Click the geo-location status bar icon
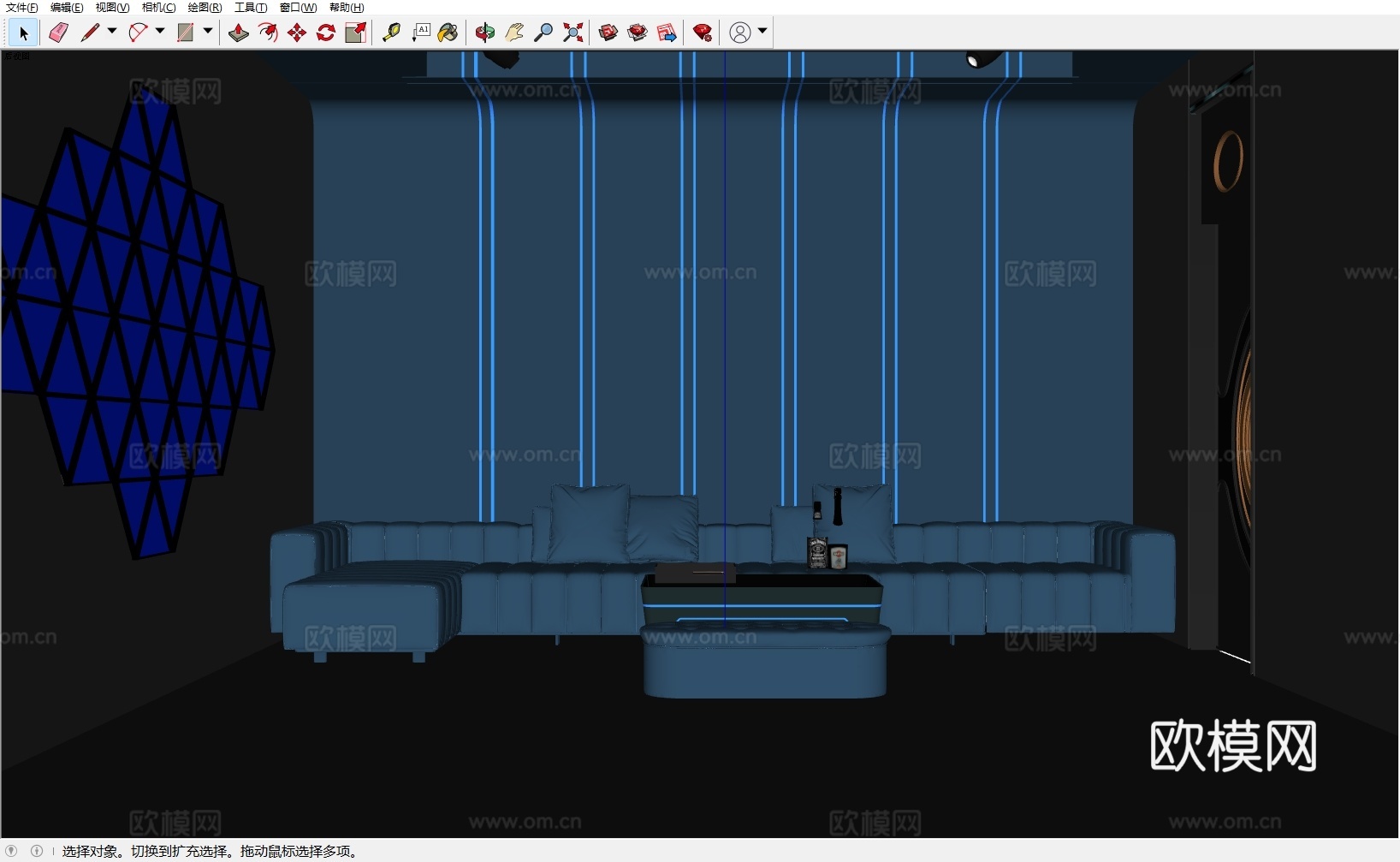This screenshot has width=1400, height=862. 11,851
